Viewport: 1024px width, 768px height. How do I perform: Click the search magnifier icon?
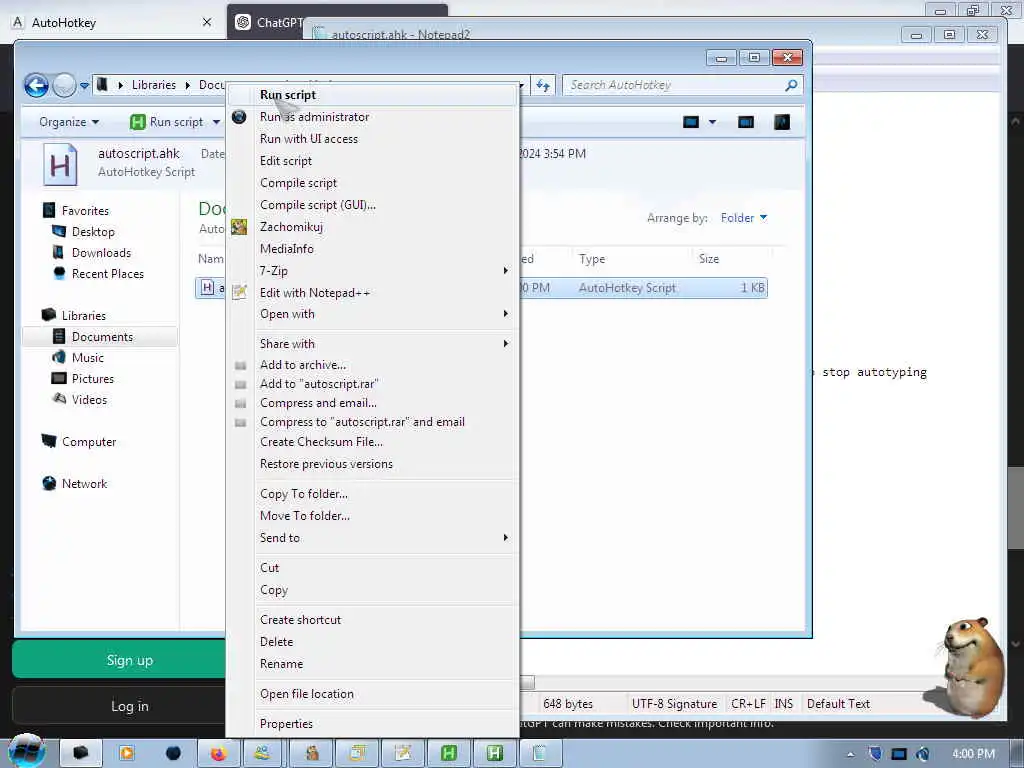791,85
